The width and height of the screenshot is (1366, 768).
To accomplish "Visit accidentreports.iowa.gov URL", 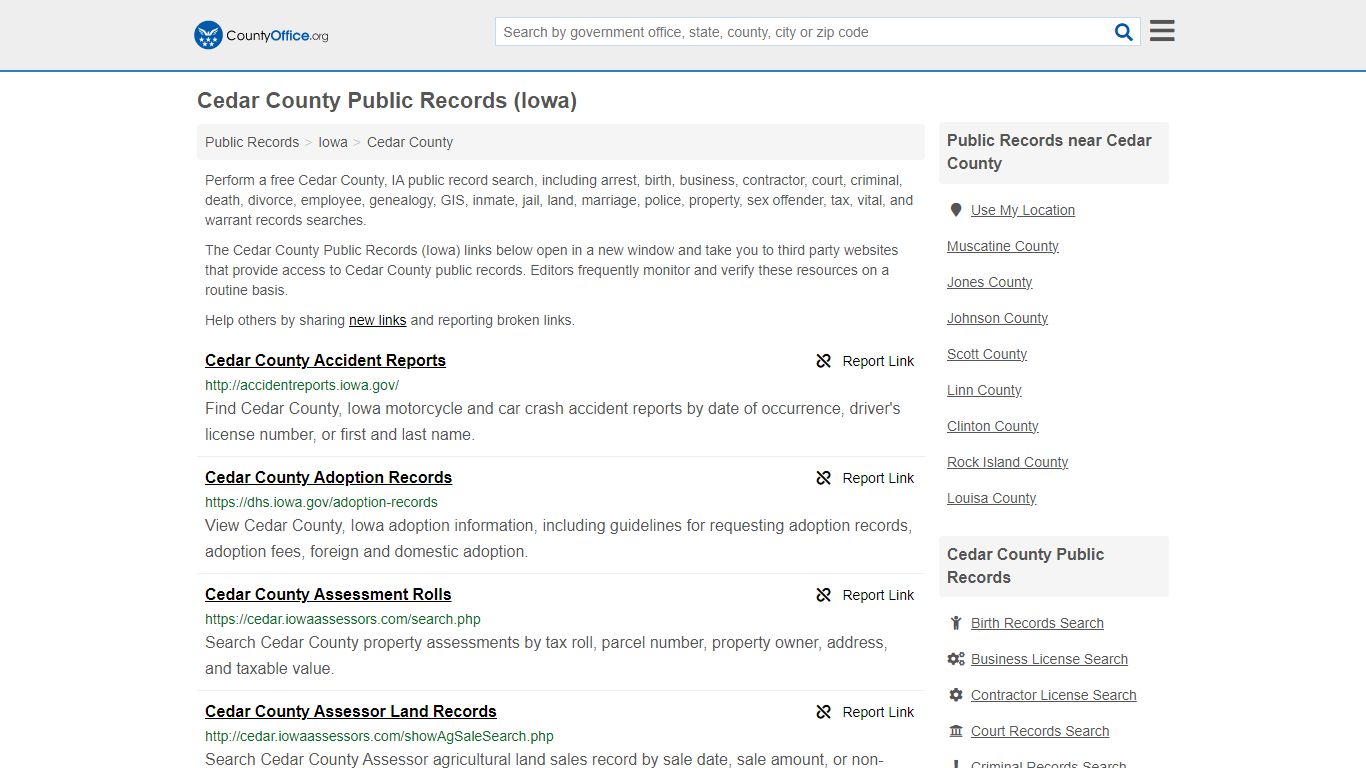I will click(x=302, y=385).
